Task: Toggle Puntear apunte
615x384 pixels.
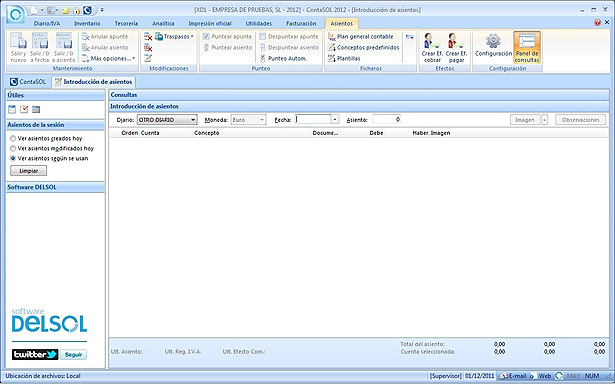Action: point(227,36)
